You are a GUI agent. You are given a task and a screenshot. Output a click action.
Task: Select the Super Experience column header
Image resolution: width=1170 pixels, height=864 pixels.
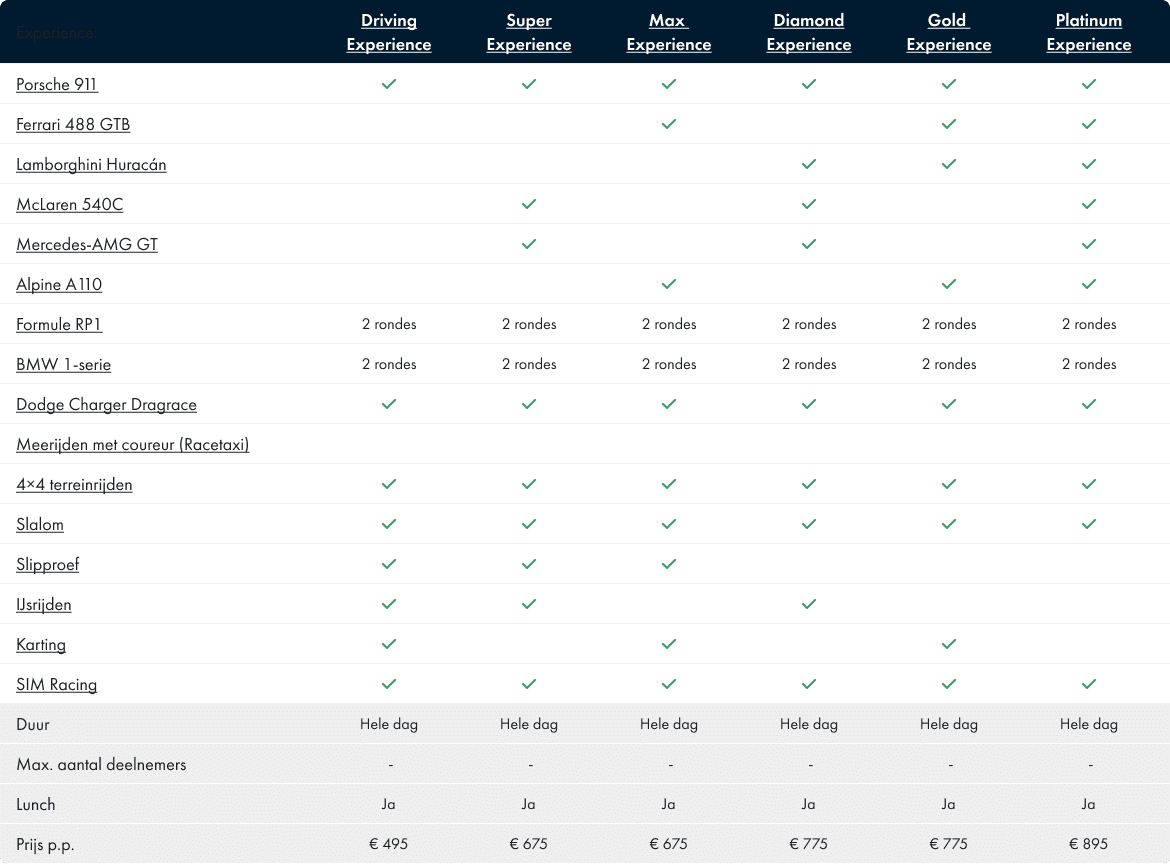[x=529, y=32]
